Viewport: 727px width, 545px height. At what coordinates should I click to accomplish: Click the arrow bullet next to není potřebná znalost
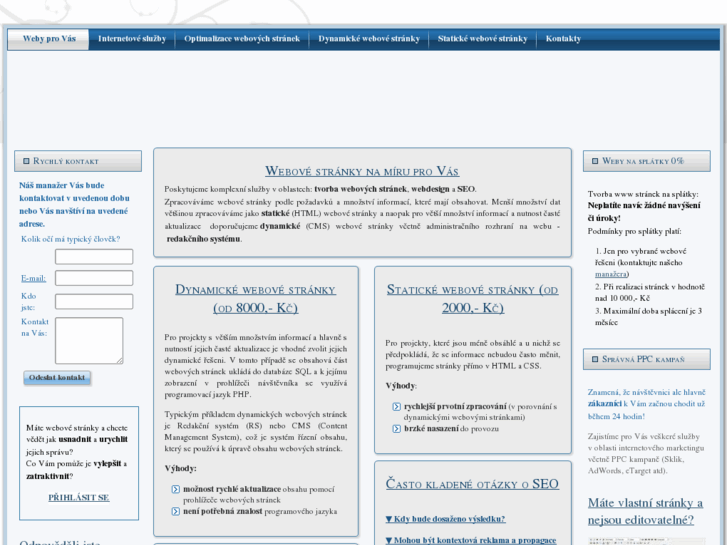(176, 512)
